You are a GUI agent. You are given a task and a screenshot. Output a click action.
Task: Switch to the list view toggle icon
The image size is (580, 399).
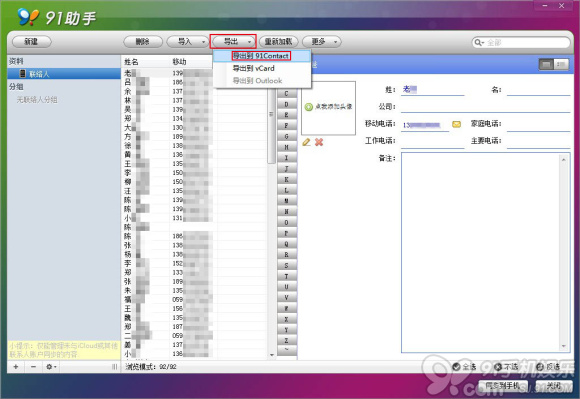coord(561,65)
